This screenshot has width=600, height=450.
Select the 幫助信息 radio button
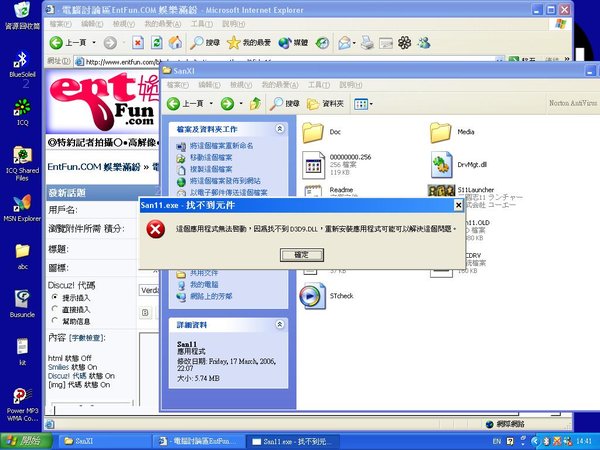click(55, 321)
